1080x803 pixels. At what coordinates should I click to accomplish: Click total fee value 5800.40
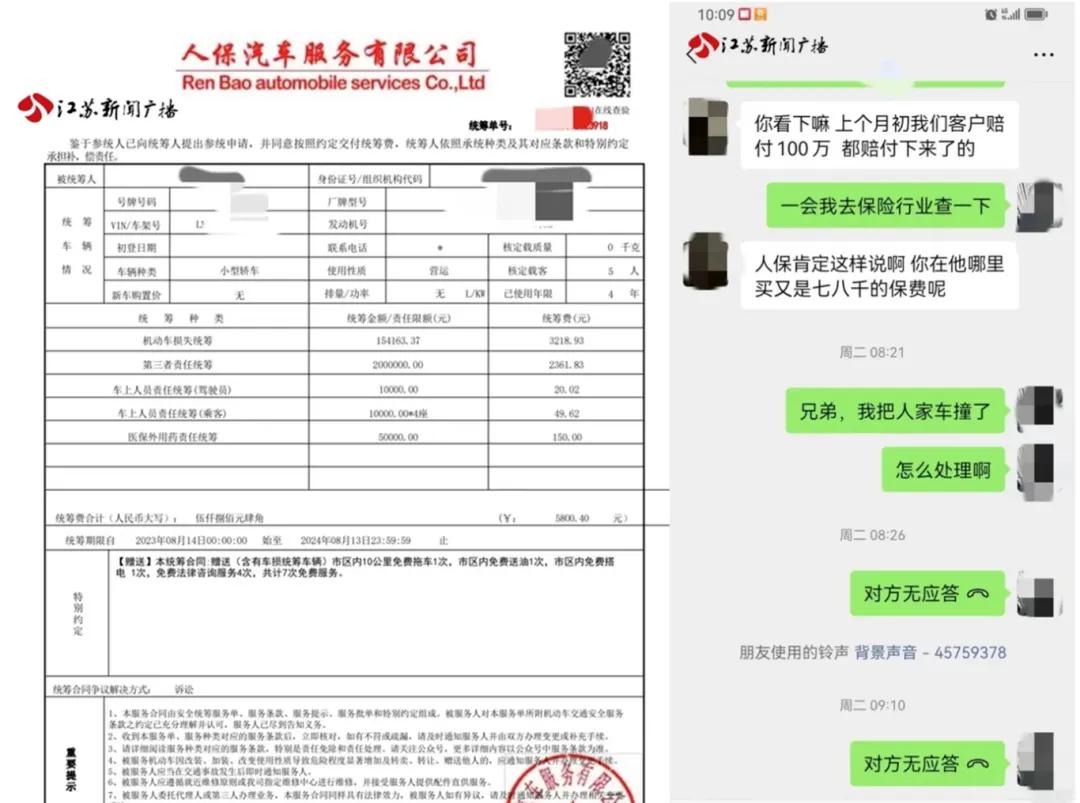point(572,518)
